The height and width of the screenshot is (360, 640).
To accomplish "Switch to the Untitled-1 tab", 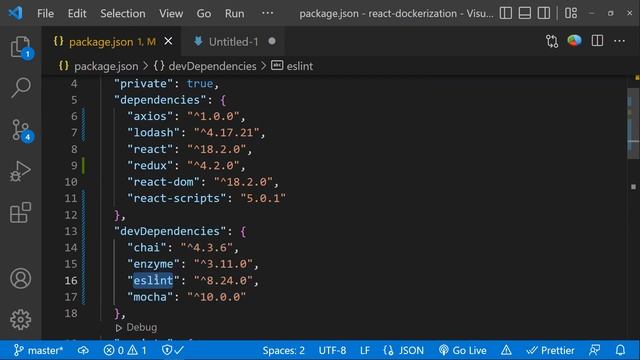I will [233, 42].
